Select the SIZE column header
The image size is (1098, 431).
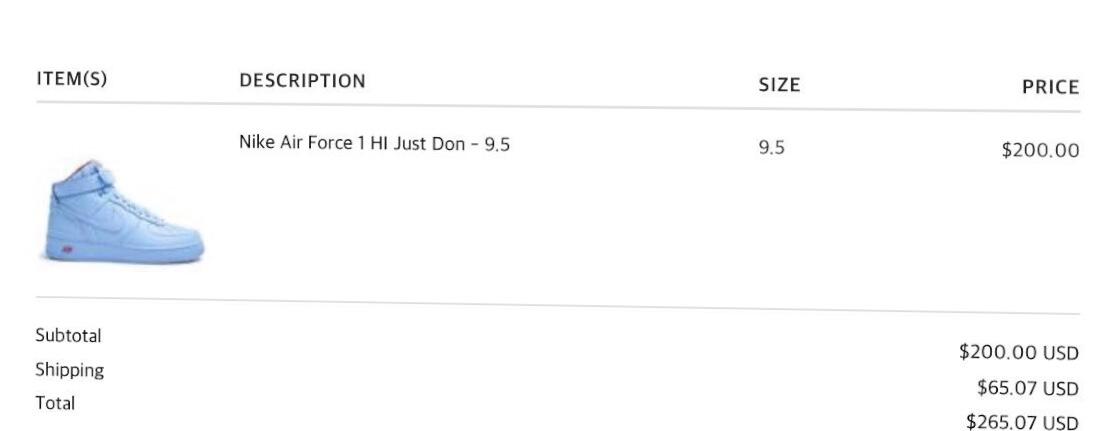tap(779, 85)
